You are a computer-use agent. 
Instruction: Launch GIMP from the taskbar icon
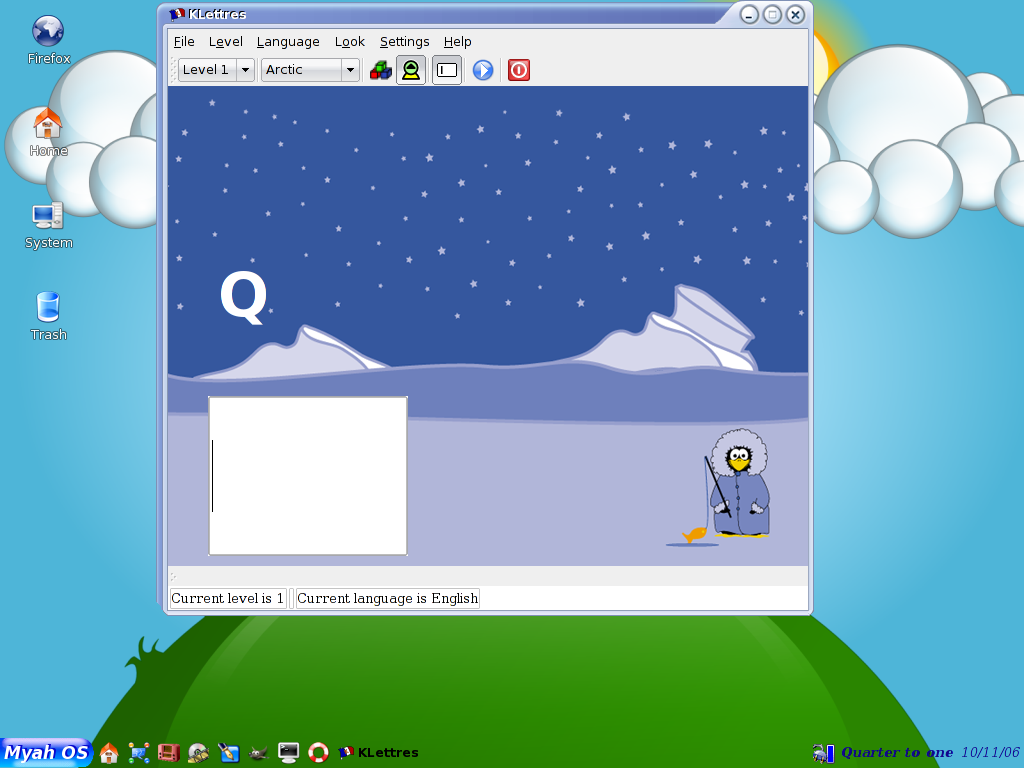pos(259,752)
